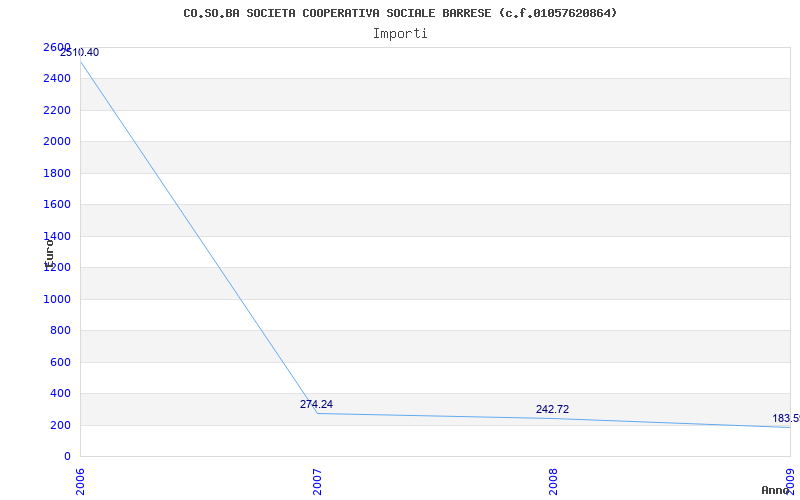The width and height of the screenshot is (800, 500).
Task: Click the 200 y-axis value
Action: coord(60,425)
